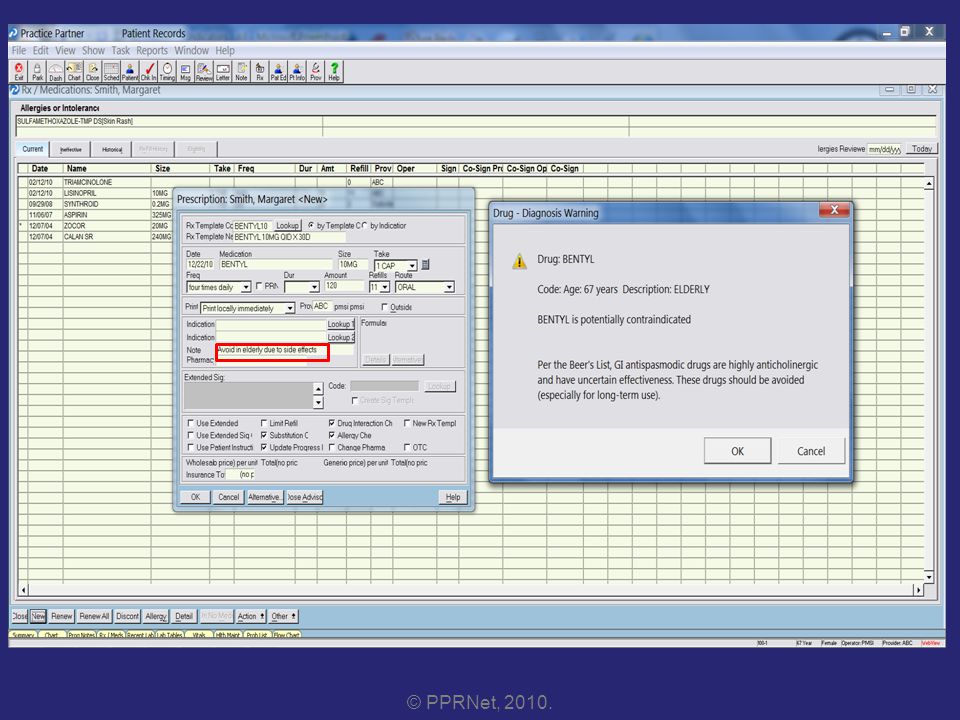The width and height of the screenshot is (960, 720).
Task: Open the Letter toolbar icon
Action: pos(223,71)
